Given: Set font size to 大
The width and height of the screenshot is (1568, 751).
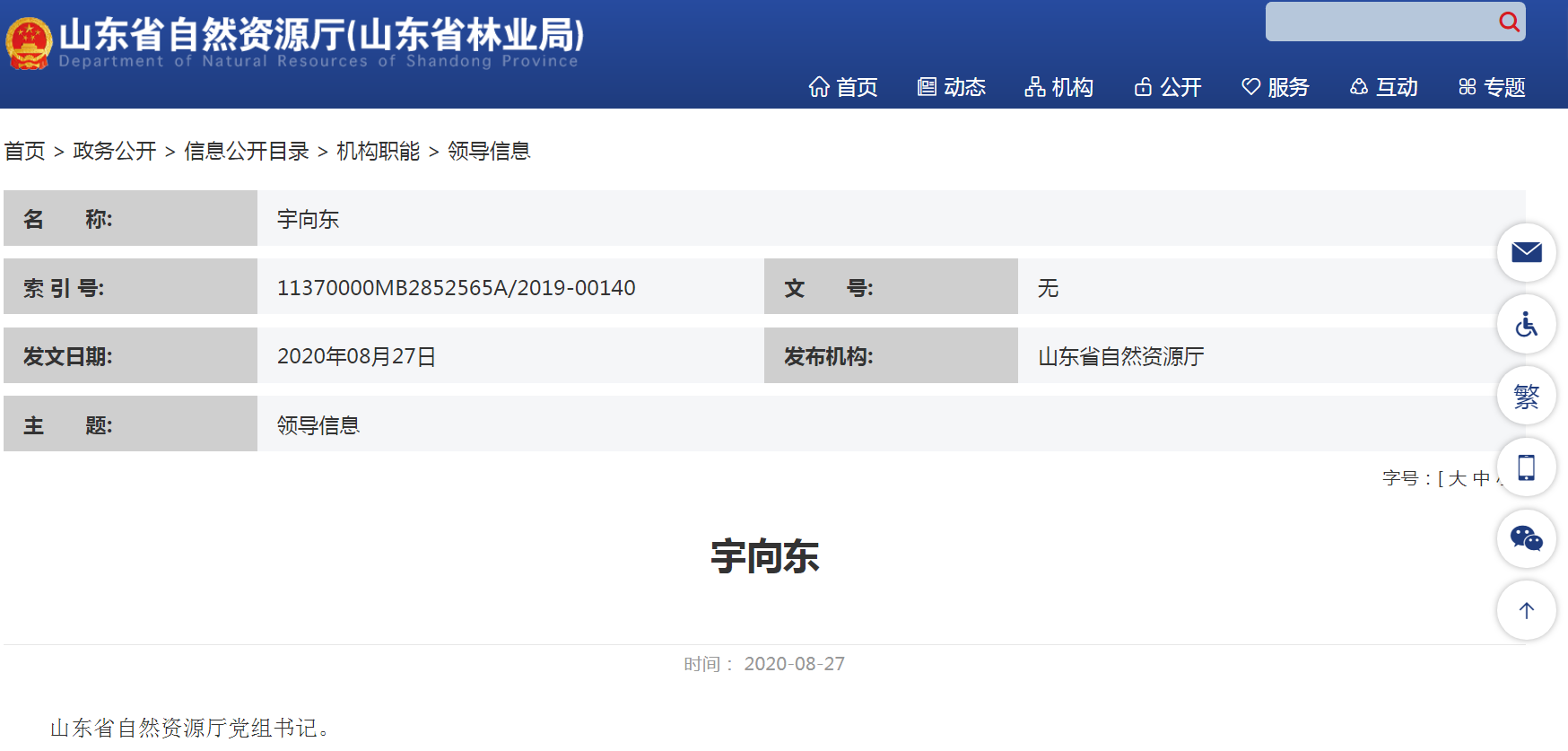Looking at the screenshot, I should [1458, 478].
